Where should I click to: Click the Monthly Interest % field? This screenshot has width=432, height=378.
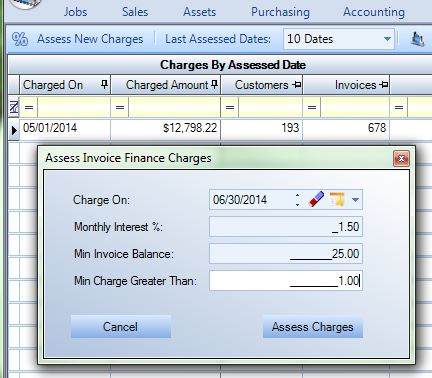[x=286, y=227]
